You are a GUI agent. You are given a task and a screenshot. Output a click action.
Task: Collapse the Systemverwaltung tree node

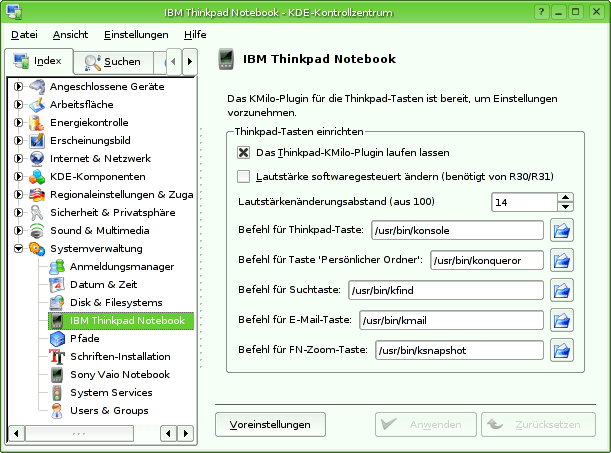pos(18,249)
